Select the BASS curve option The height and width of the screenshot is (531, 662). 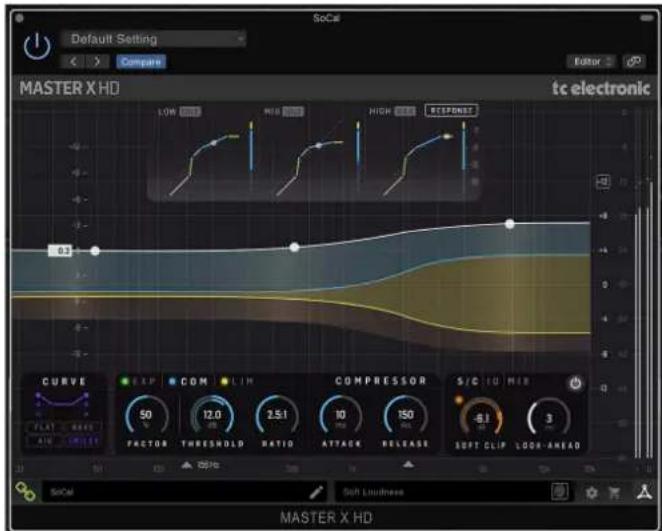[83, 427]
